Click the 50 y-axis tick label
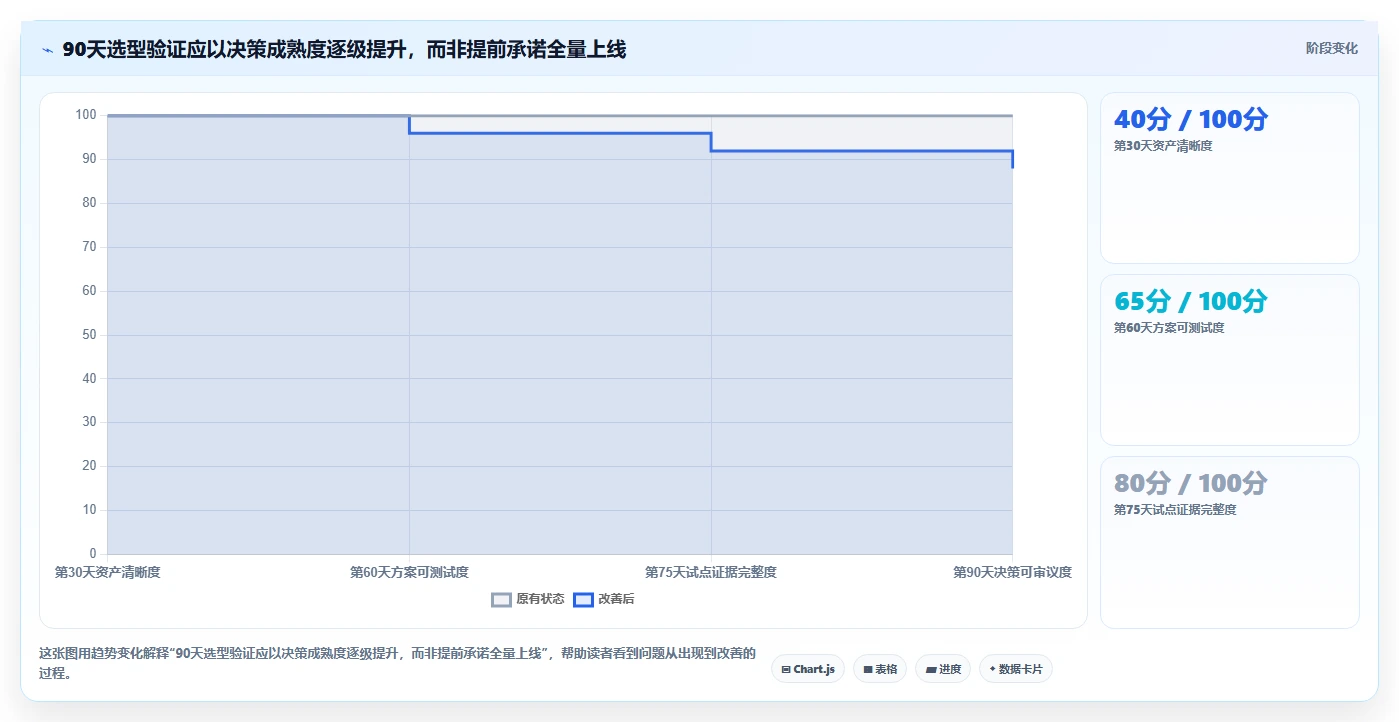Image resolution: width=1399 pixels, height=722 pixels. (90, 334)
